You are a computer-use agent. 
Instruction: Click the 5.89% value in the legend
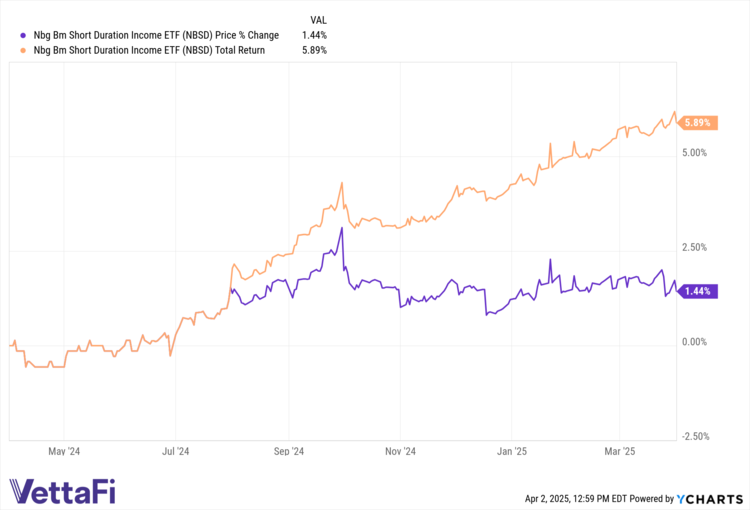(x=313, y=49)
